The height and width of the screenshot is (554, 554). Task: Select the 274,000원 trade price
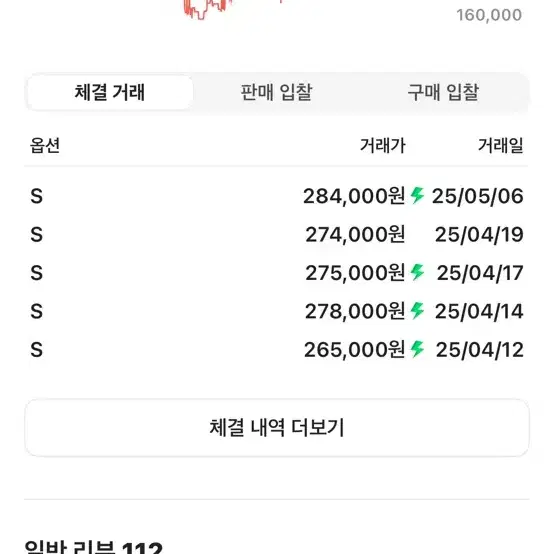pyautogui.click(x=355, y=235)
